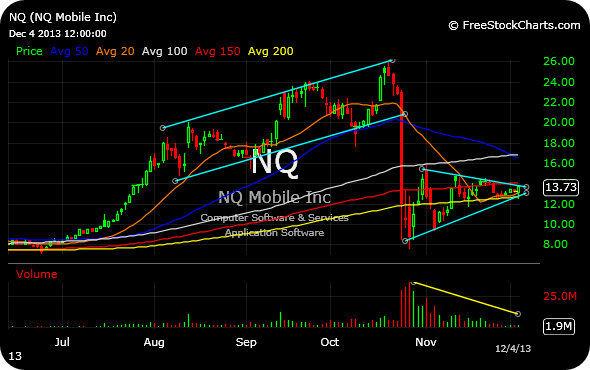
Task: Click the 24.00 price axis label
Action: click(x=559, y=82)
